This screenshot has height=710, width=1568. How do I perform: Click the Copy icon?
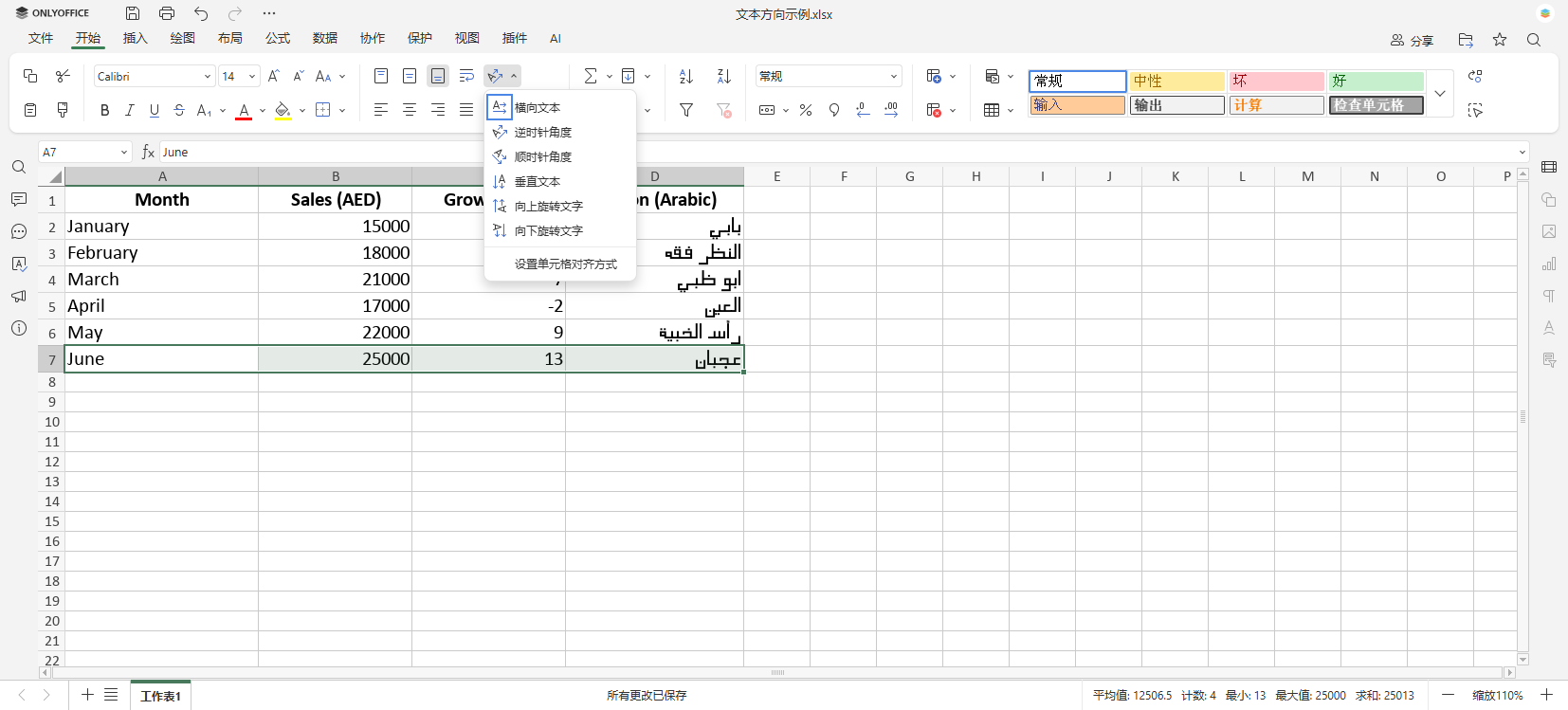[30, 76]
